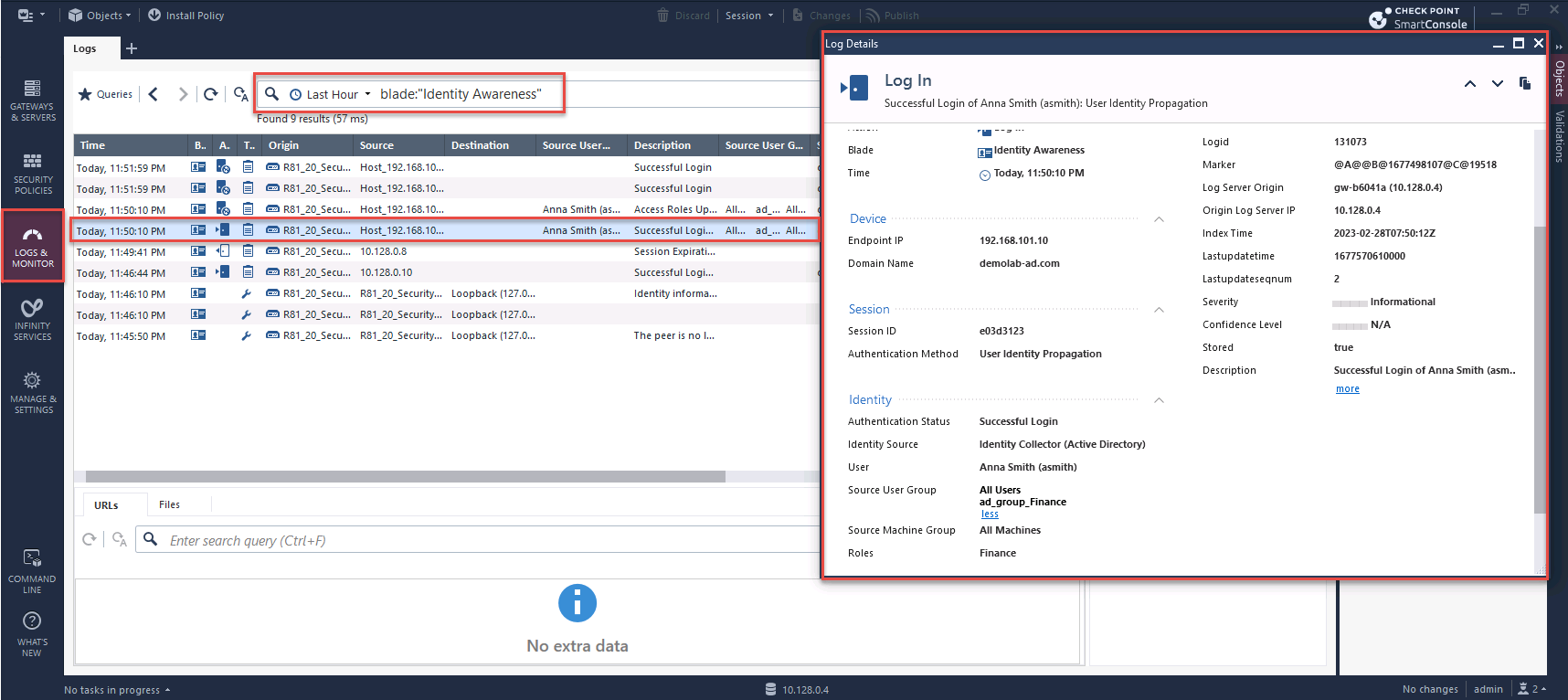1568x700 pixels.
Task: Collapse the Session section
Action: click(1159, 309)
